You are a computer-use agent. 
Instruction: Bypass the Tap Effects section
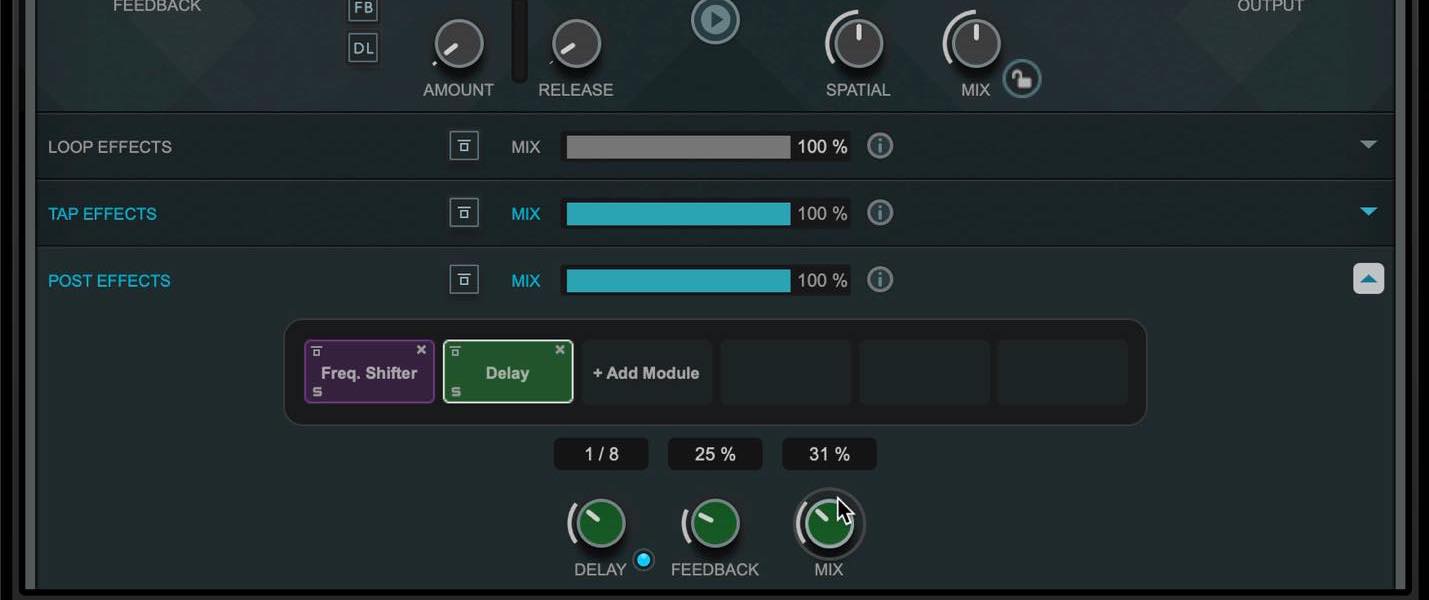pos(464,213)
